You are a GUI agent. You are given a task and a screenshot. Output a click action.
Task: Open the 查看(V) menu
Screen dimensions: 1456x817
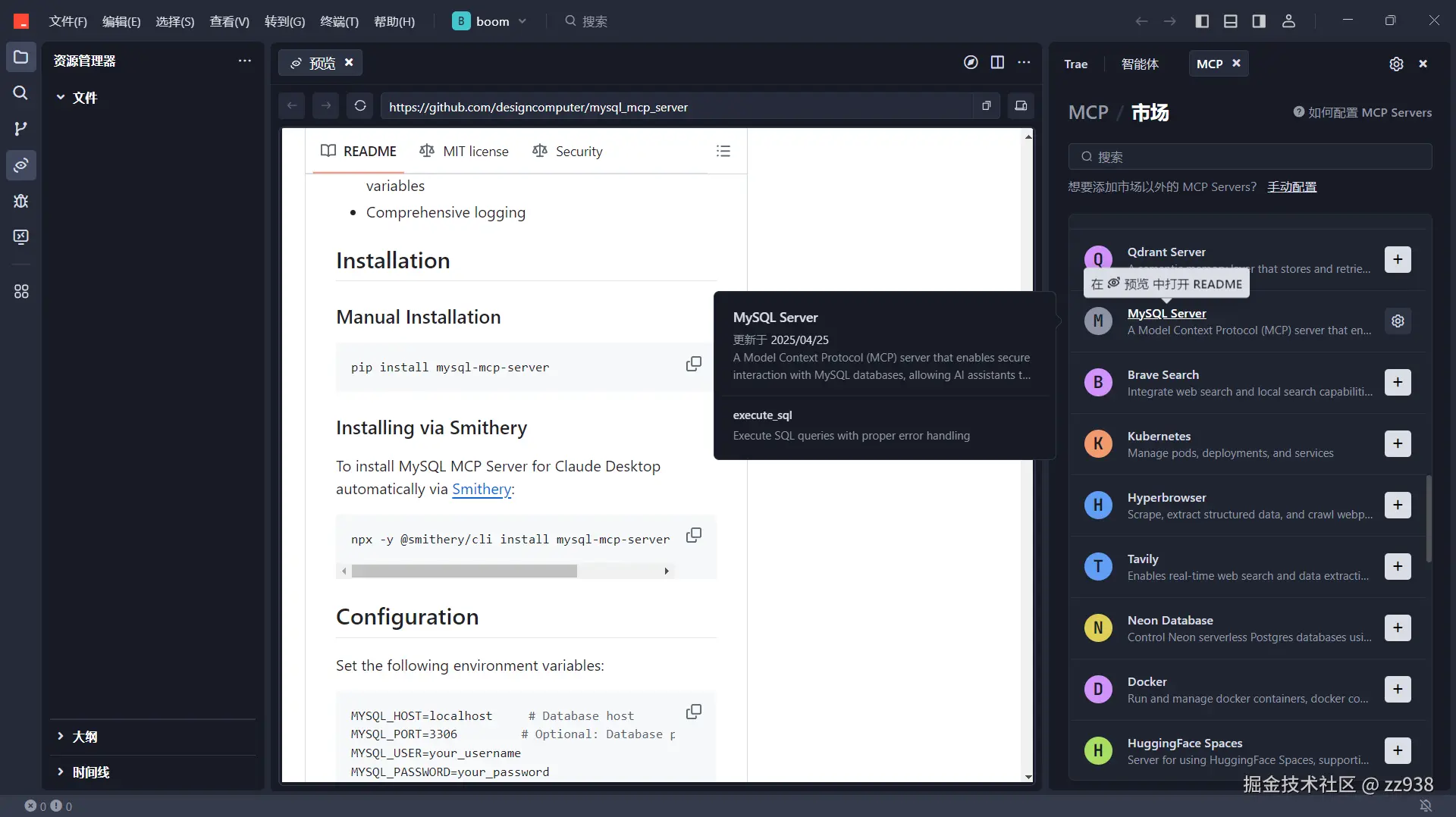tap(230, 21)
